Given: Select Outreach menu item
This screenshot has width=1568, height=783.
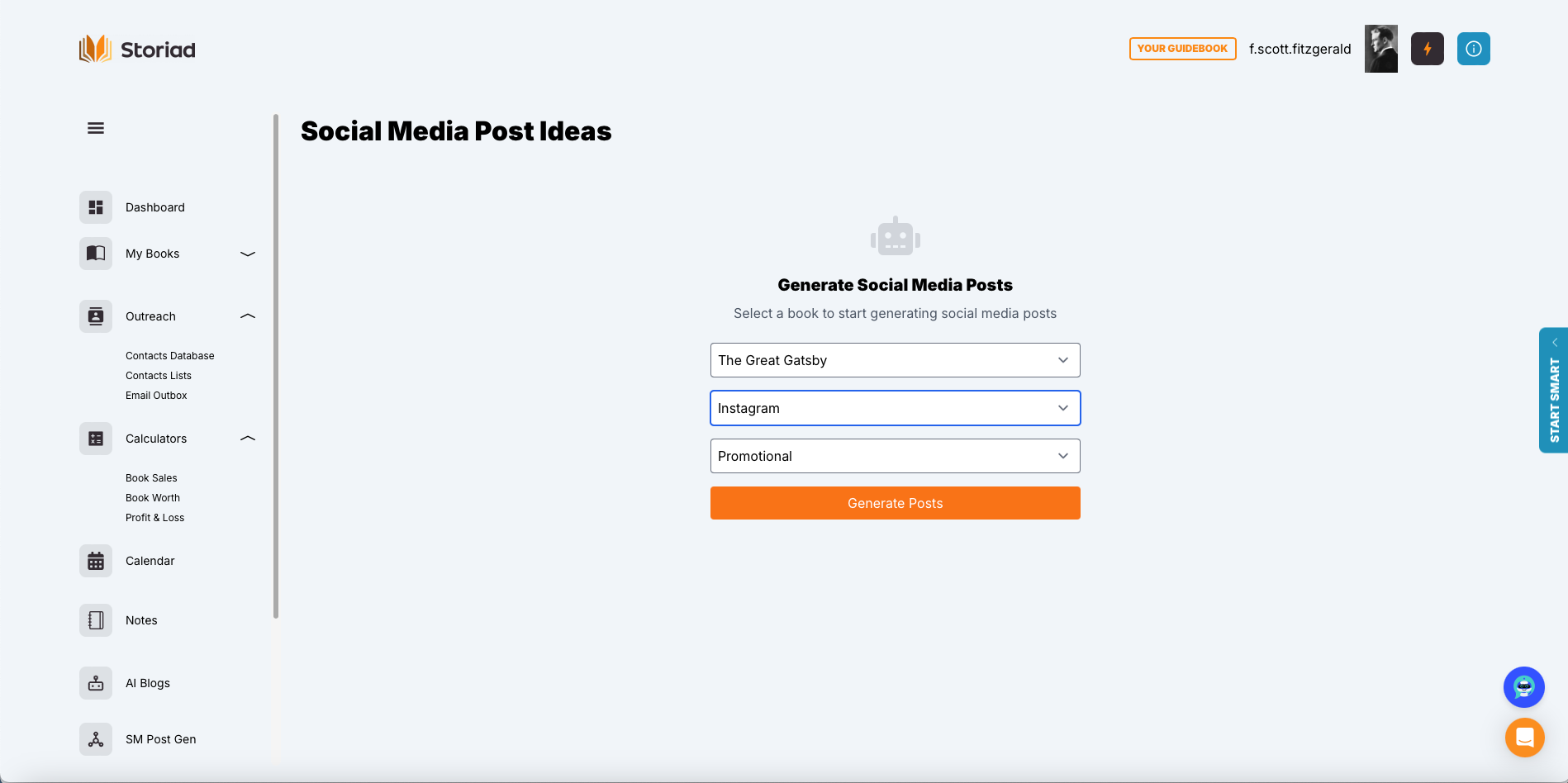Looking at the screenshot, I should tap(150, 316).
